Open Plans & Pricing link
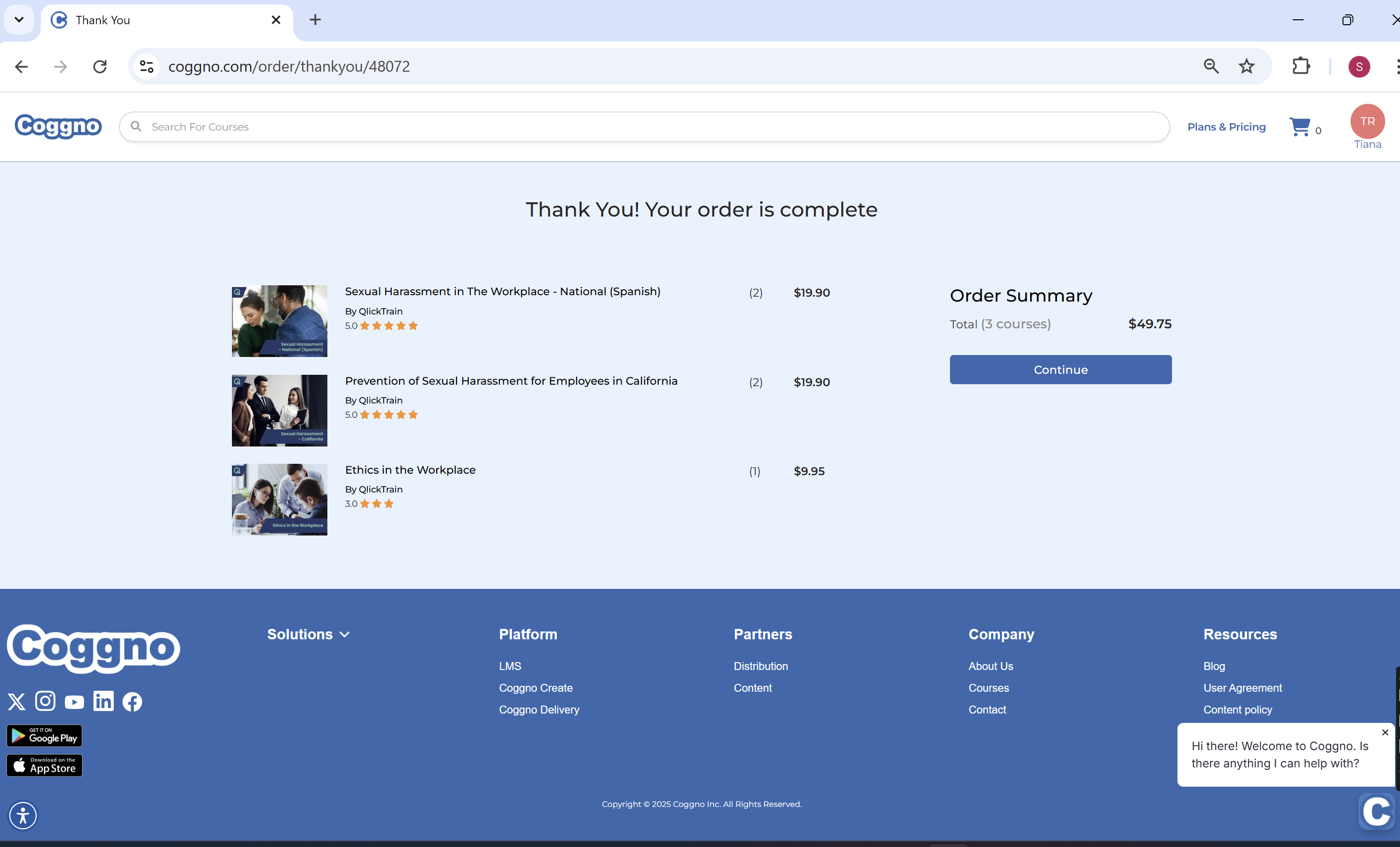 [1226, 127]
